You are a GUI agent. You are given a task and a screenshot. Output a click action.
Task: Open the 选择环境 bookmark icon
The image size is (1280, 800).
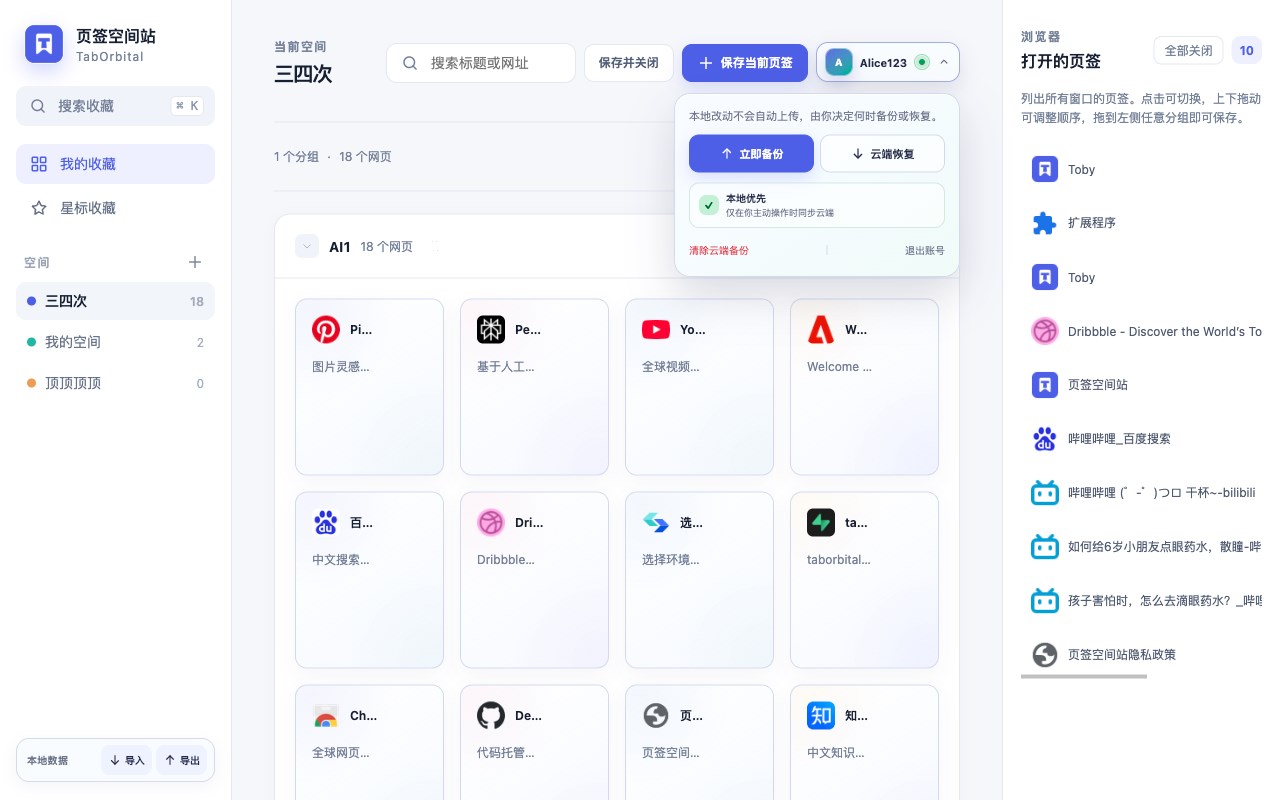coord(656,522)
